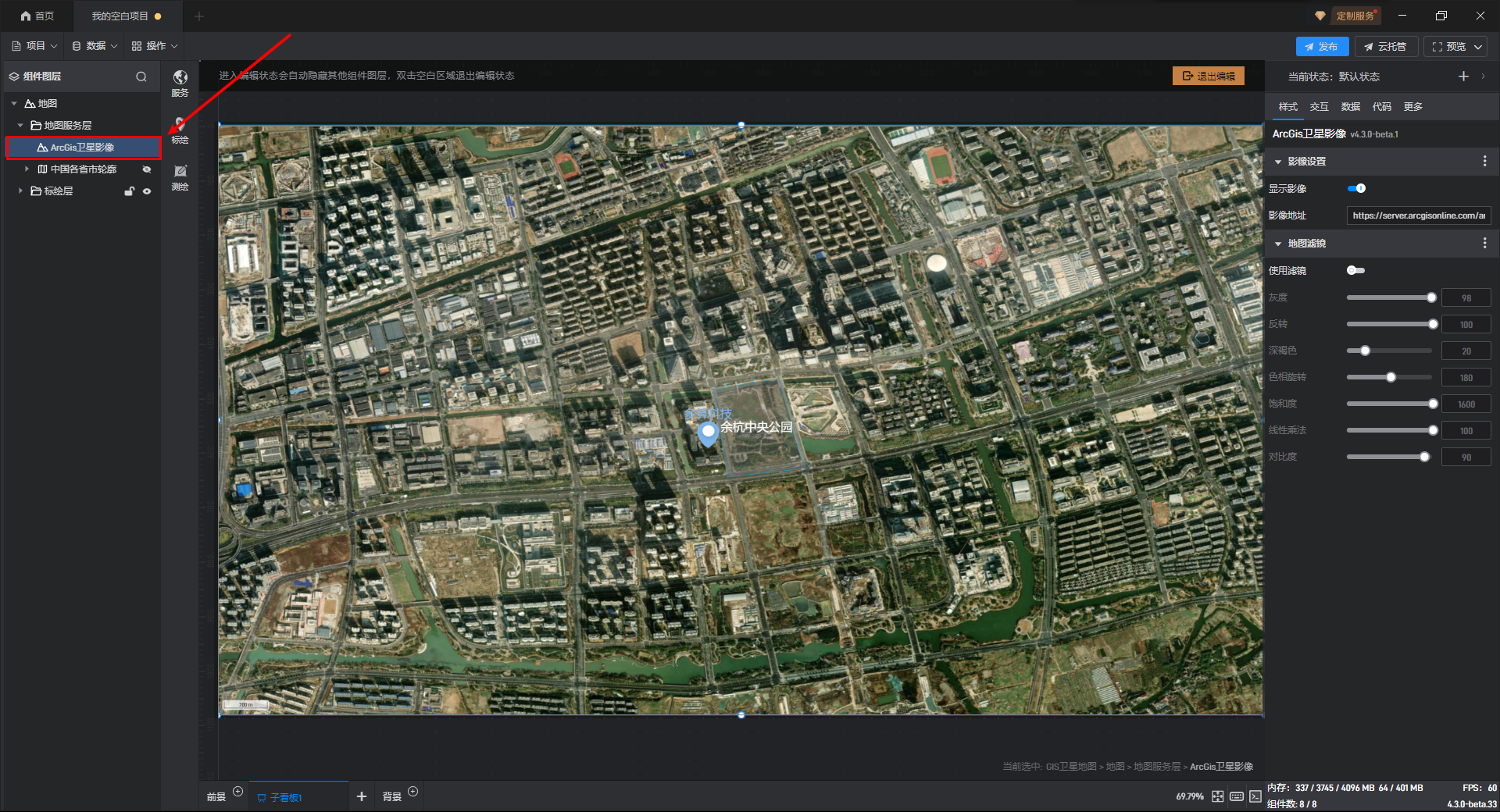1500x812 pixels.
Task: Add a new project tab with plus
Action: click(x=198, y=16)
